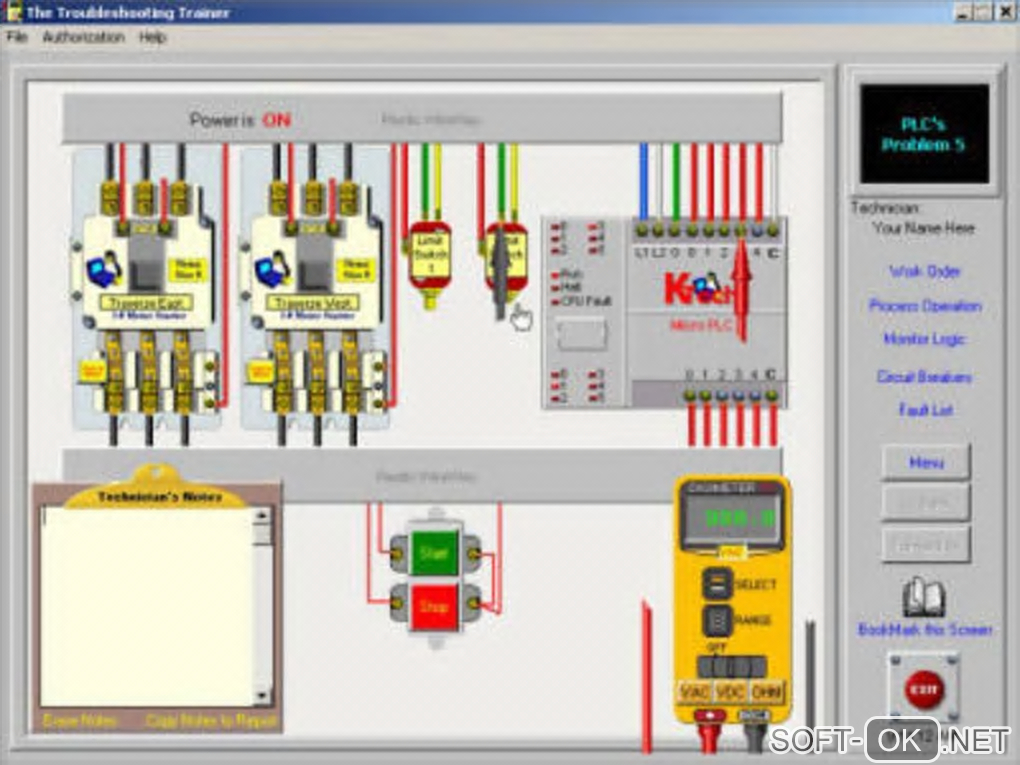Click the PLC output terminal 0
This screenshot has height=765, width=1020.
[x=690, y=395]
